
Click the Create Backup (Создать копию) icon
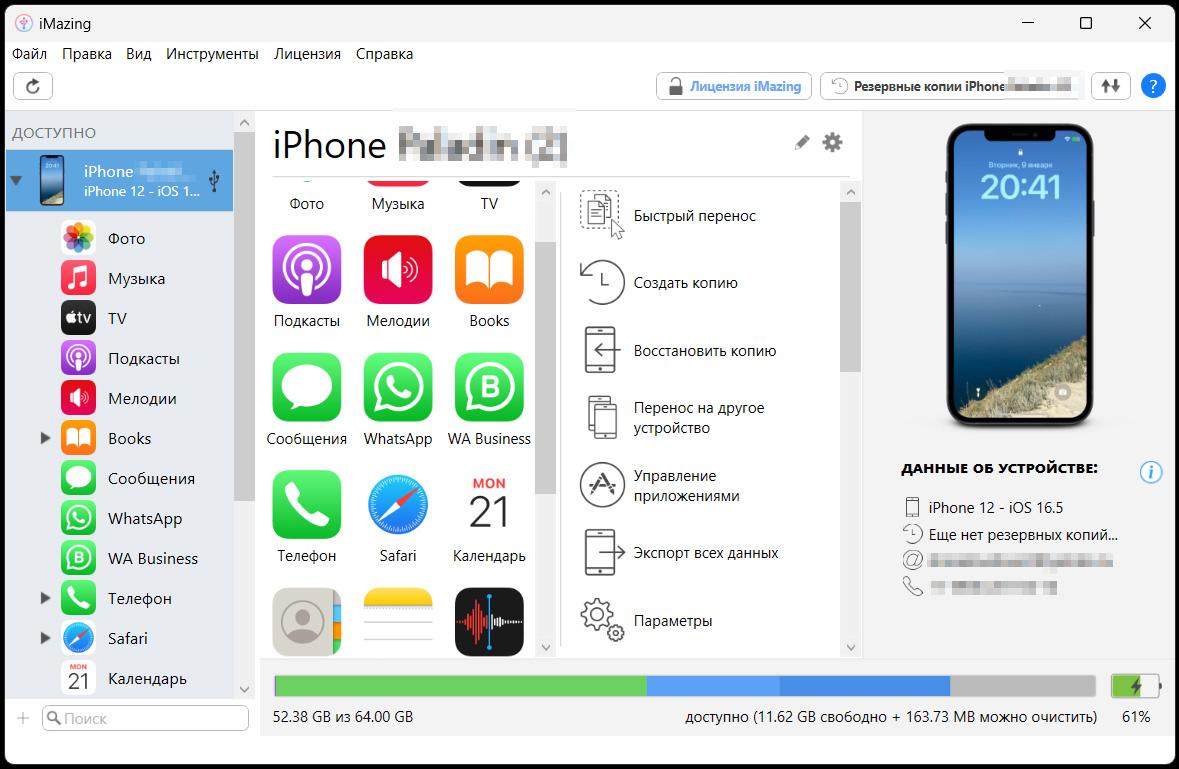602,283
